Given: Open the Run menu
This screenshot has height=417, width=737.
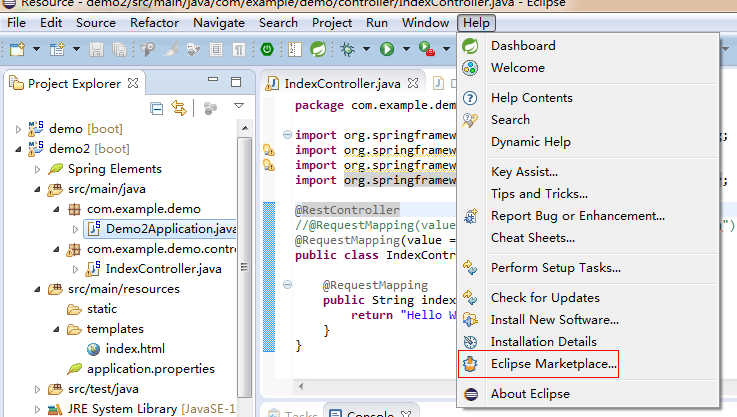Looking at the screenshot, I should tap(377, 23).
